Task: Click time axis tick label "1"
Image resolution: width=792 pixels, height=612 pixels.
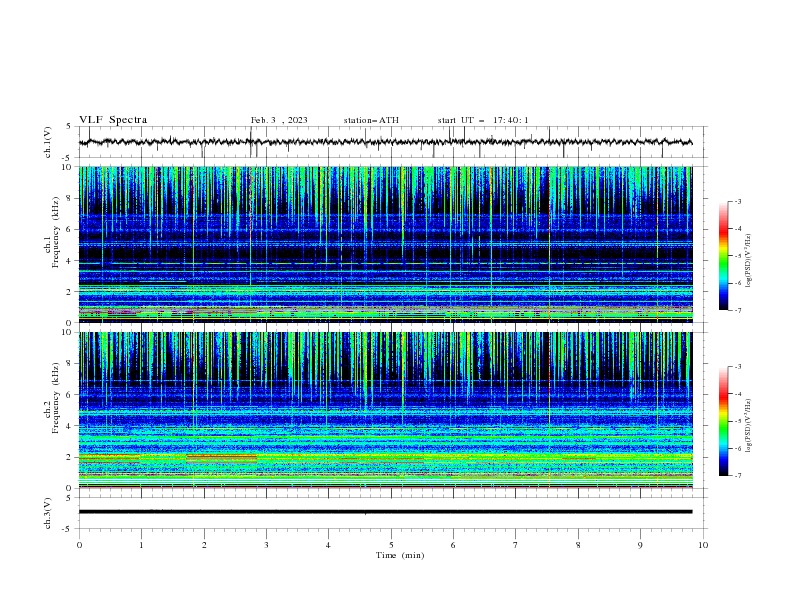Action: click(x=141, y=545)
